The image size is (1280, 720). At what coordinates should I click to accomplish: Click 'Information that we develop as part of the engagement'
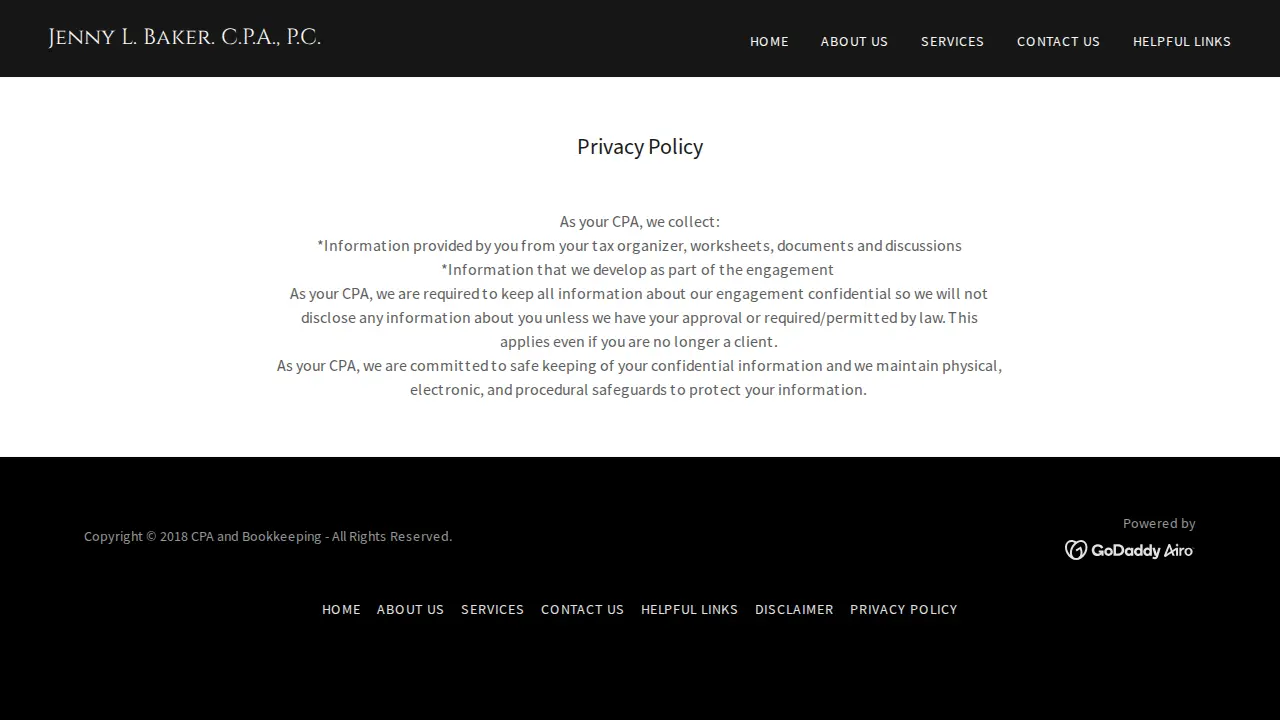click(638, 269)
